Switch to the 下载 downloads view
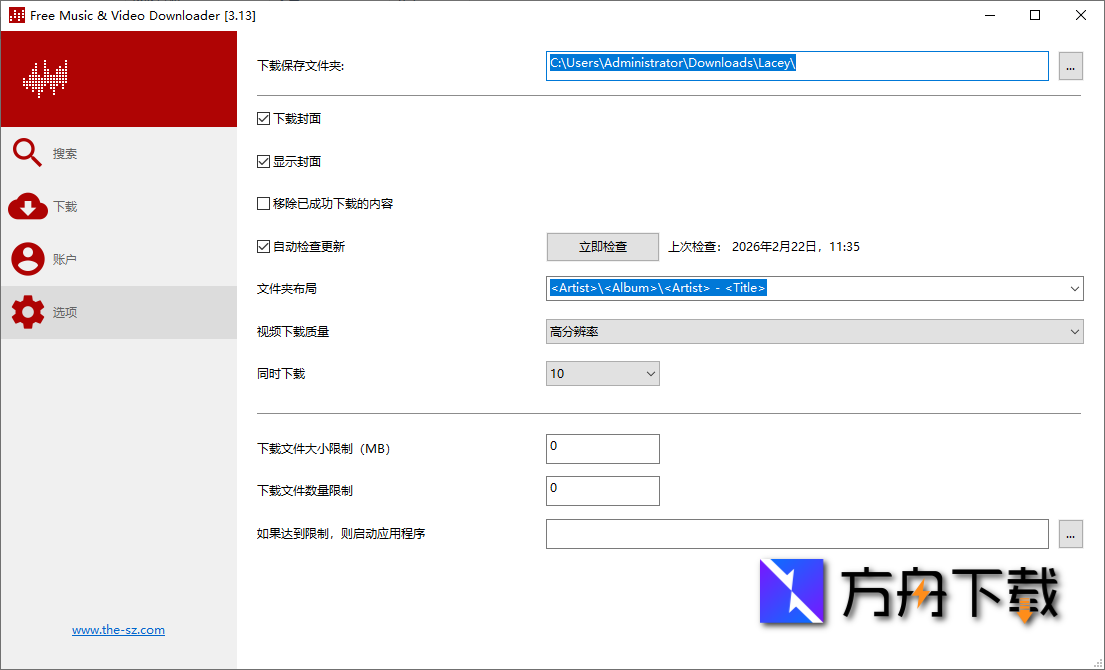1105x670 pixels. [x=65, y=206]
